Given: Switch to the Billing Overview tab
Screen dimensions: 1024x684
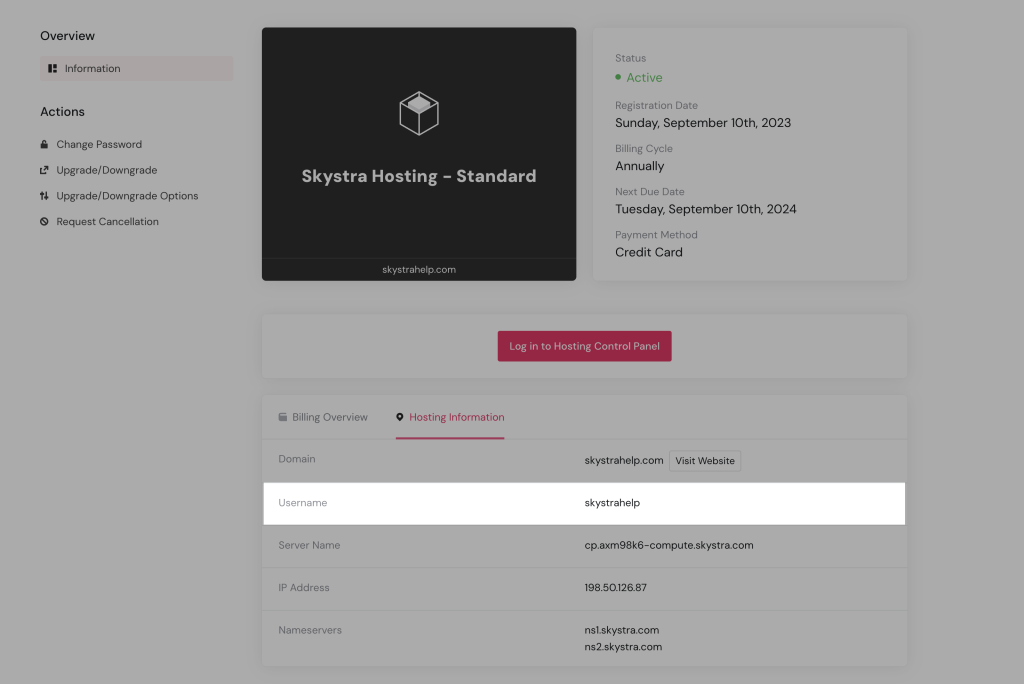Looking at the screenshot, I should (329, 417).
